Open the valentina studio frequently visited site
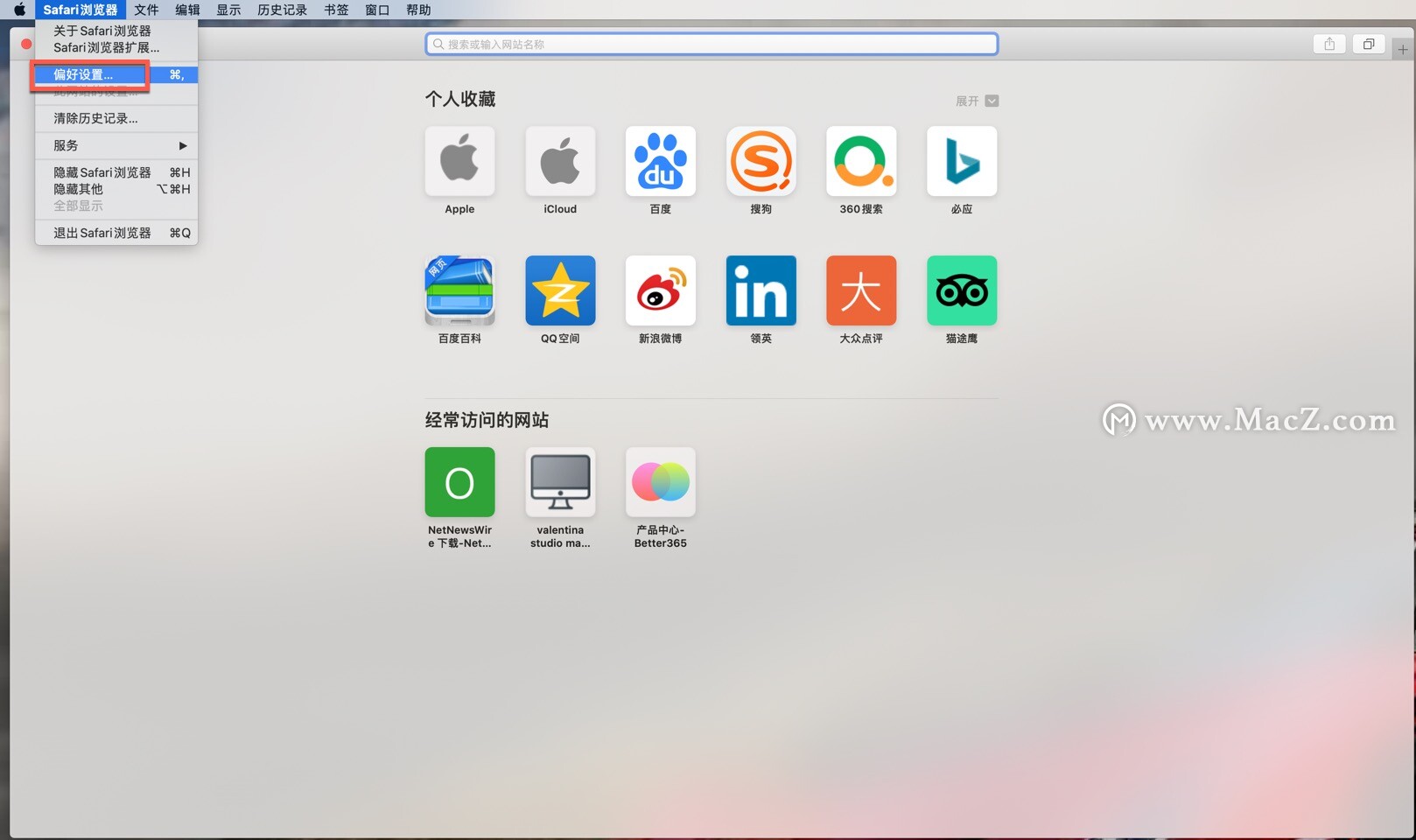 pyautogui.click(x=560, y=482)
